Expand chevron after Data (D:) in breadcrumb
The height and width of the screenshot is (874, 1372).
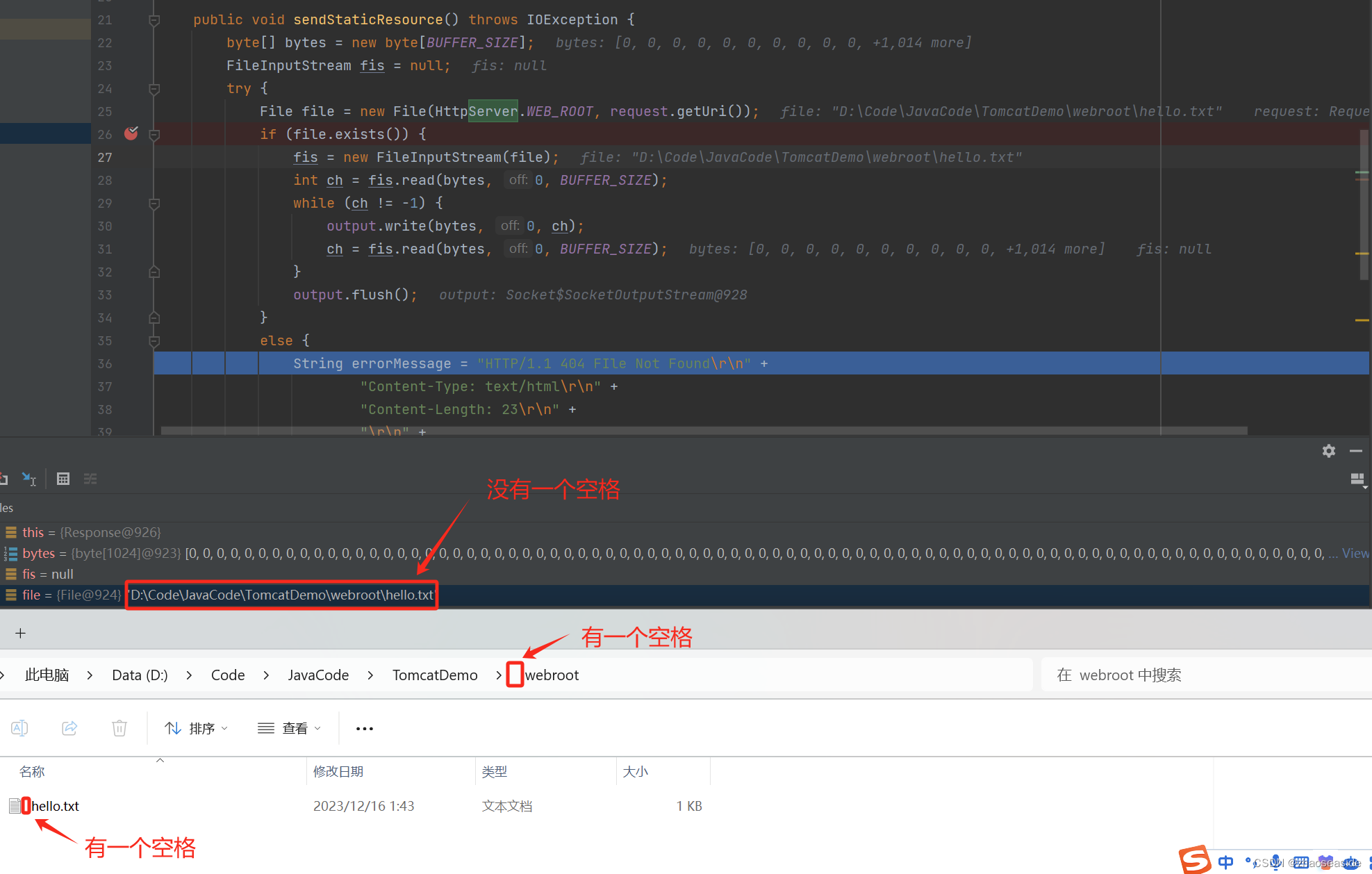click(189, 675)
